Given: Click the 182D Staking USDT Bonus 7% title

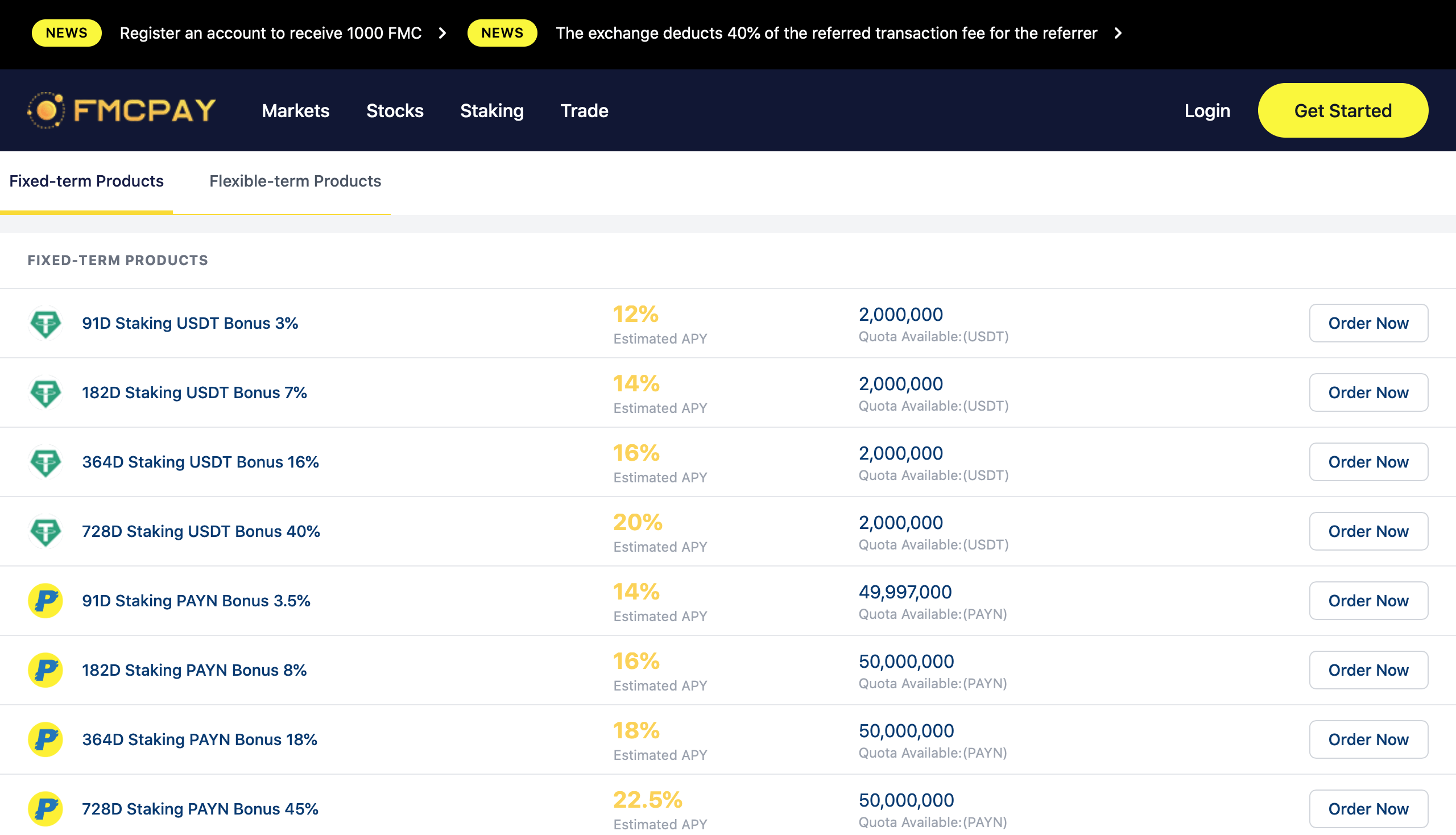Looking at the screenshot, I should tap(195, 392).
